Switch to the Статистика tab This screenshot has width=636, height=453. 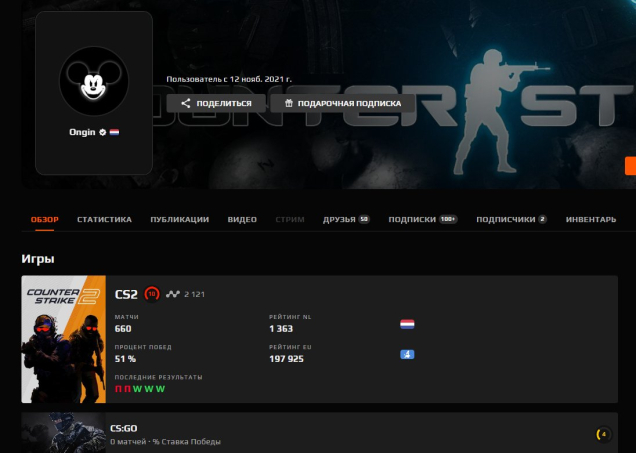coord(104,219)
